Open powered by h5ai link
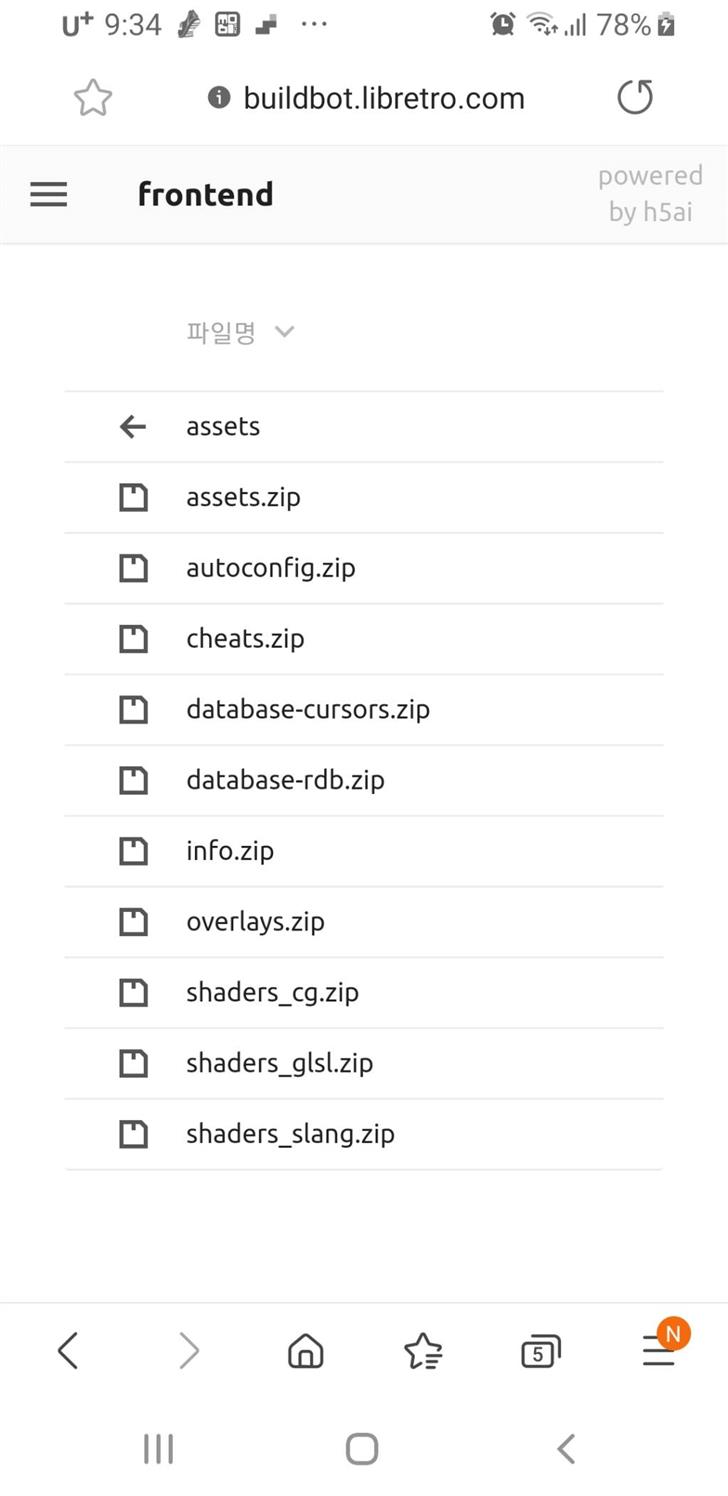 (650, 194)
